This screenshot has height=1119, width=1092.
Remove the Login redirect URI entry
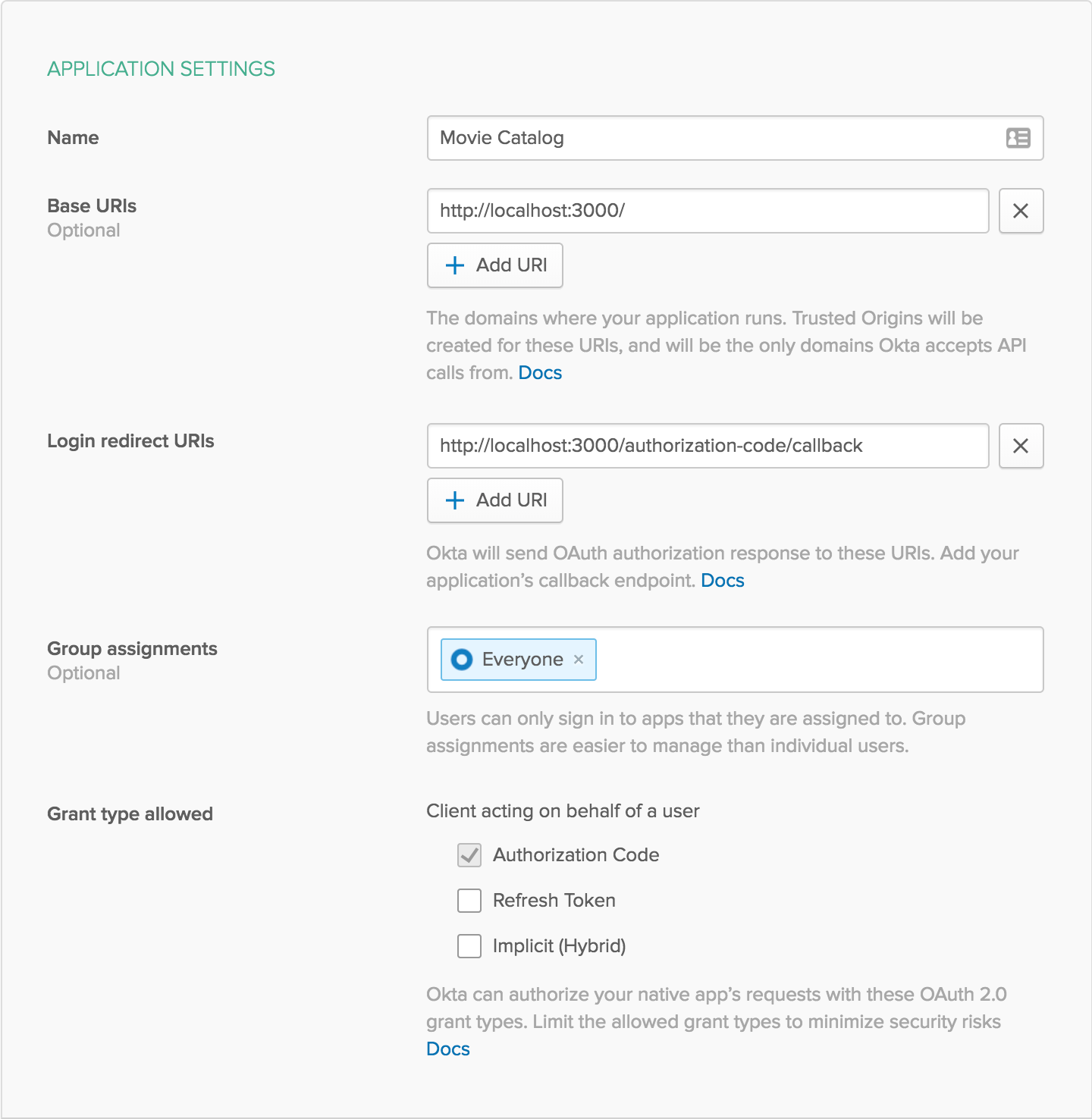click(x=1021, y=446)
